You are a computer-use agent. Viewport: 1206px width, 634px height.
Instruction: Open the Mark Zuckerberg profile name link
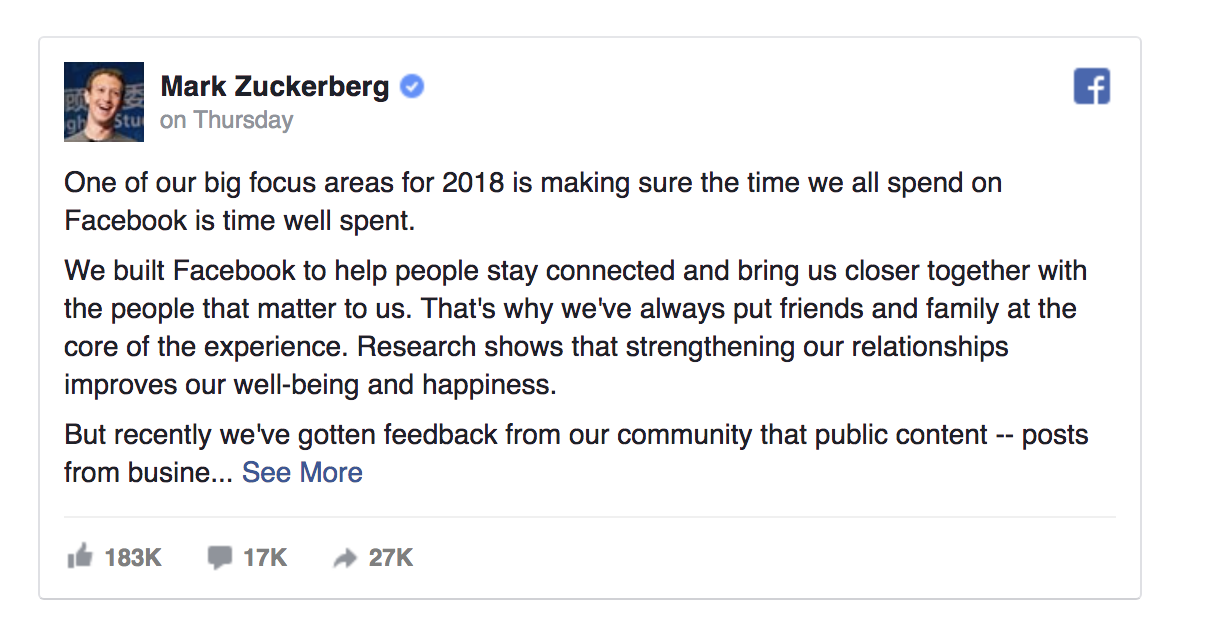click(274, 87)
